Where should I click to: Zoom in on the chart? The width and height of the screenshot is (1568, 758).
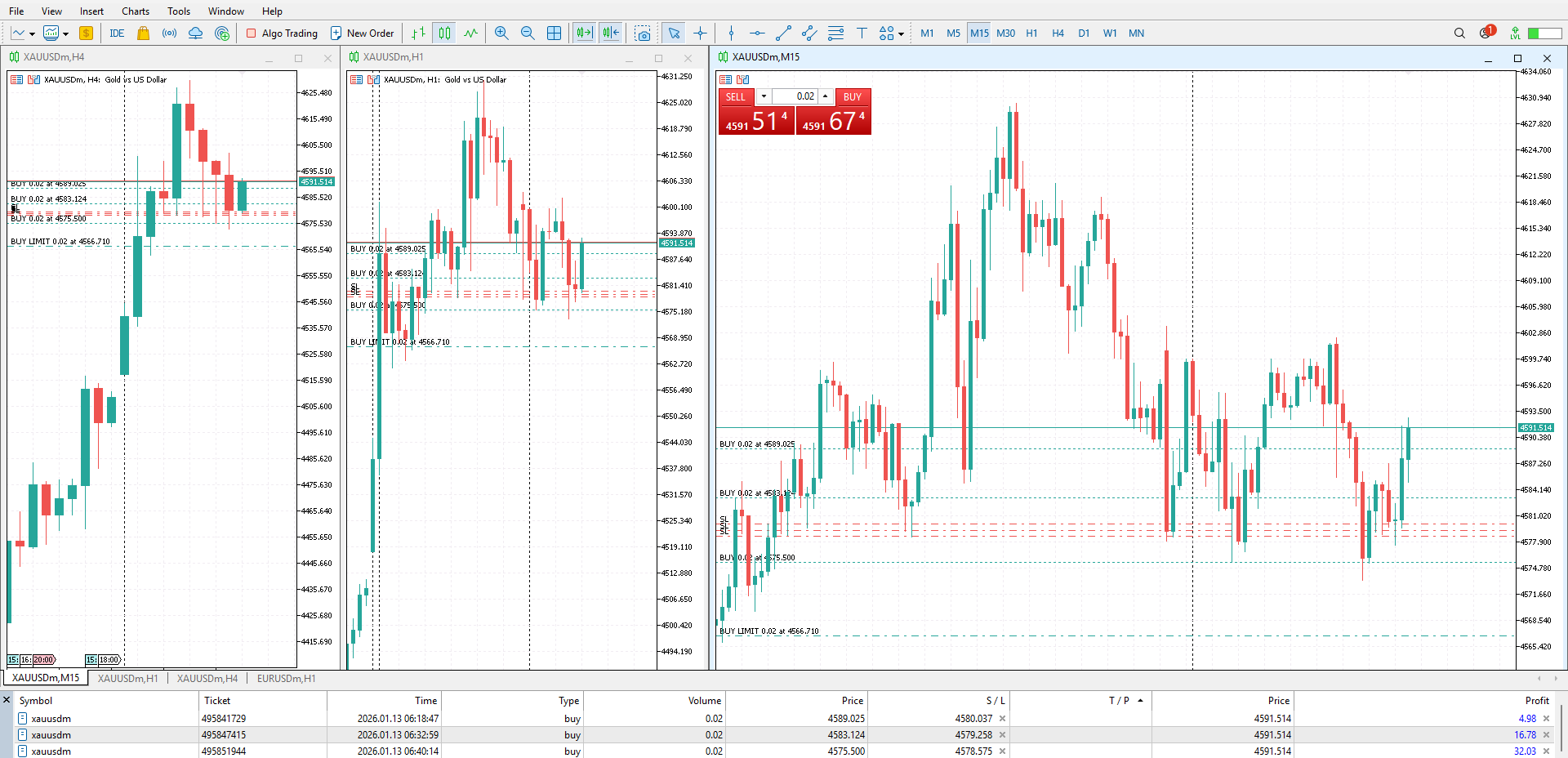(501, 33)
